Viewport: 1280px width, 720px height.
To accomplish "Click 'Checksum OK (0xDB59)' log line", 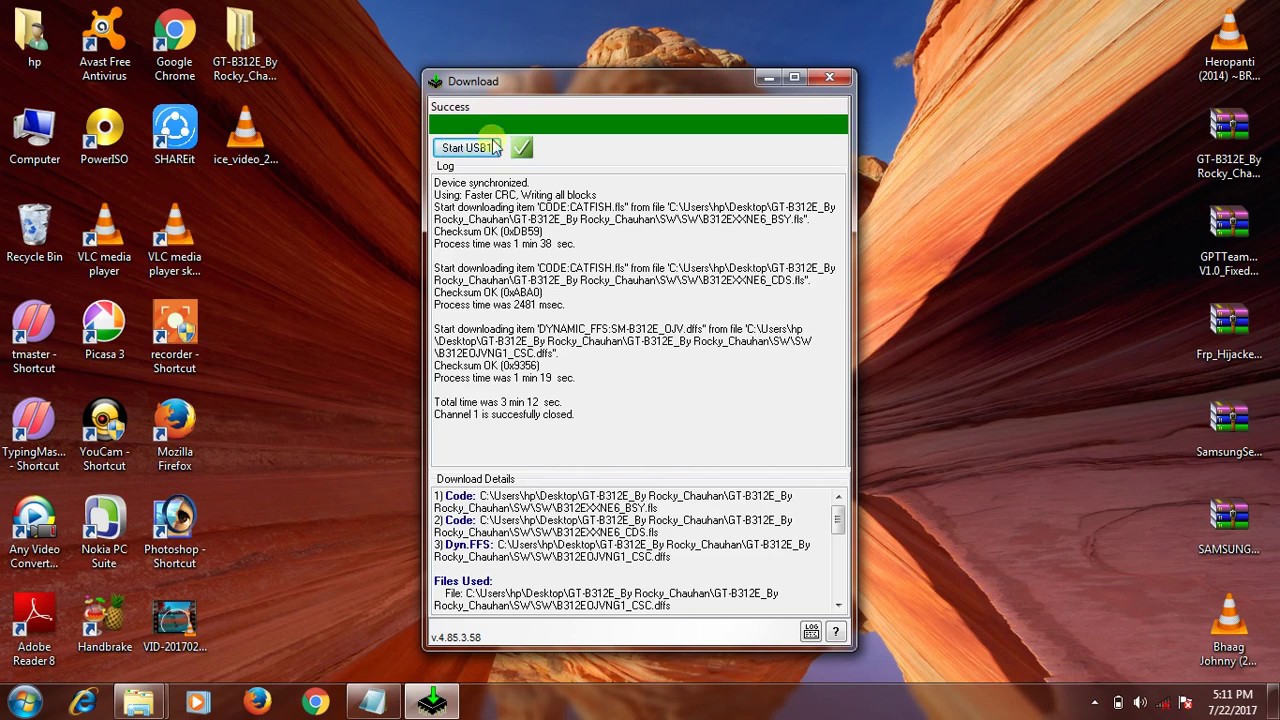I will 488,232.
